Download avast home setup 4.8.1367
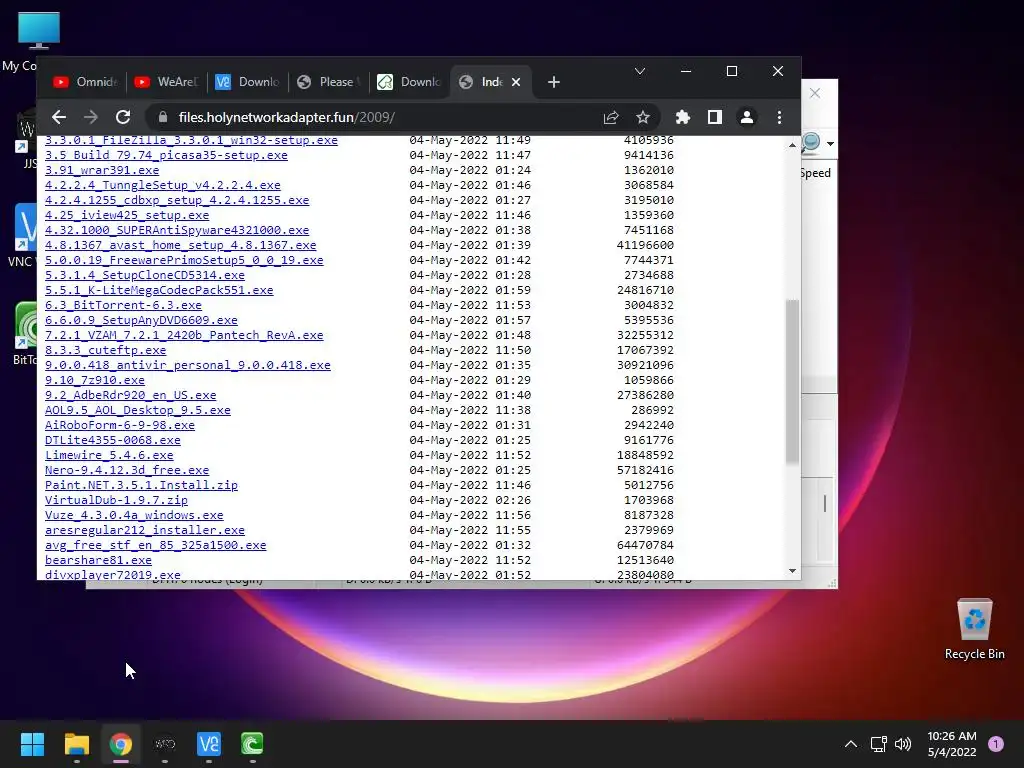This screenshot has width=1024, height=768. click(x=181, y=246)
